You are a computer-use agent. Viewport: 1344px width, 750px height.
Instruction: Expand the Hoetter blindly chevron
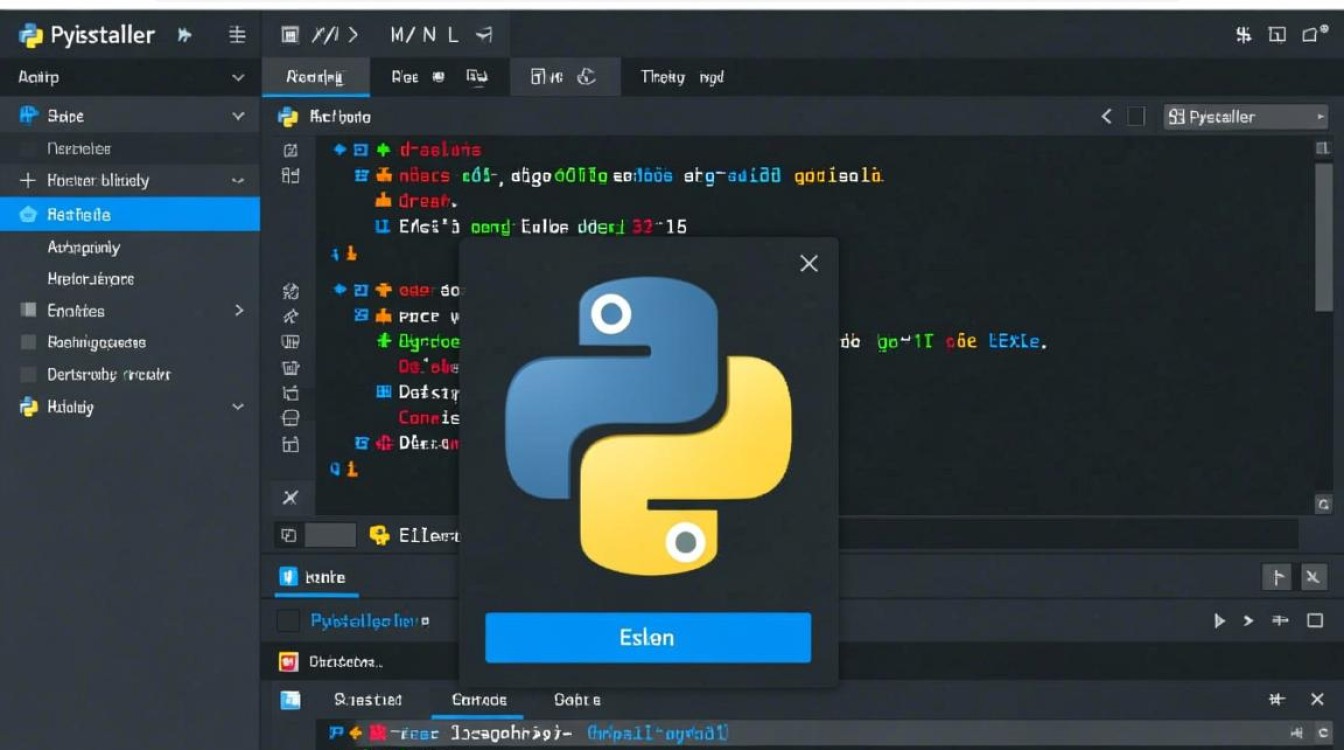(238, 181)
